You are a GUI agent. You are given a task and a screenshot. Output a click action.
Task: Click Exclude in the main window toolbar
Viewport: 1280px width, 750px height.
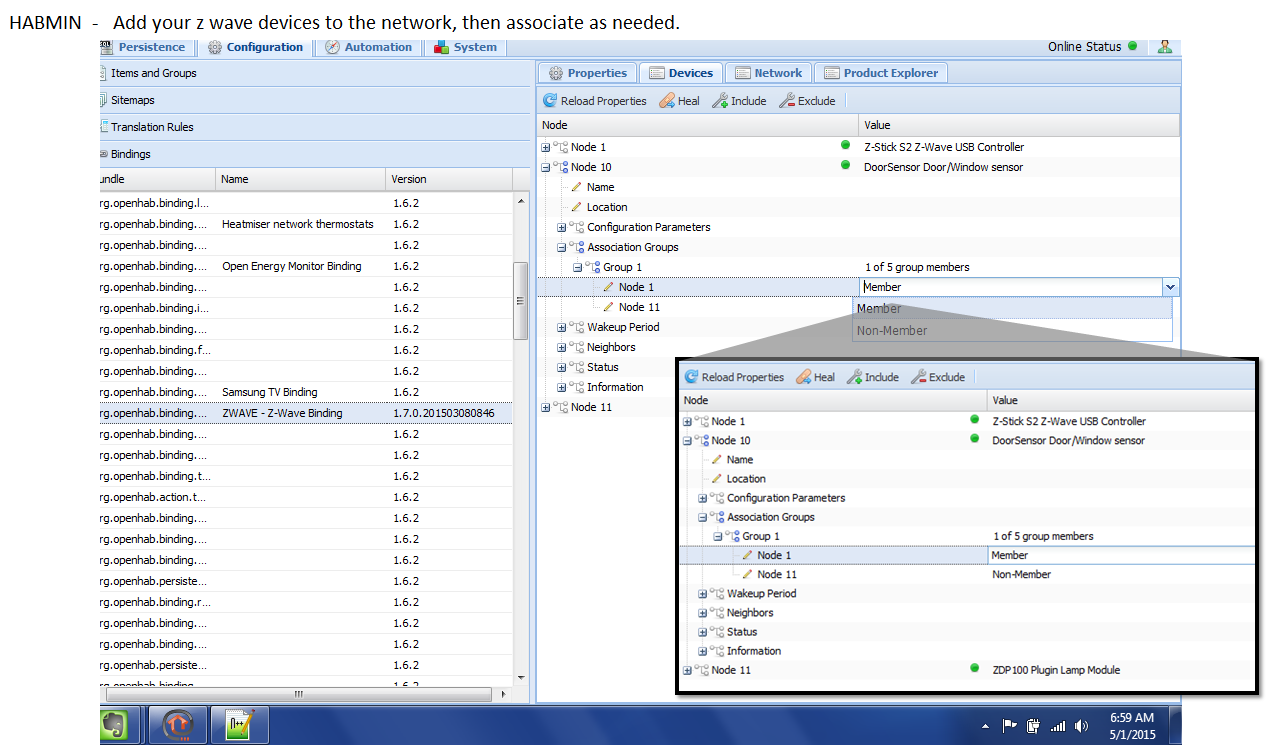[x=807, y=101]
